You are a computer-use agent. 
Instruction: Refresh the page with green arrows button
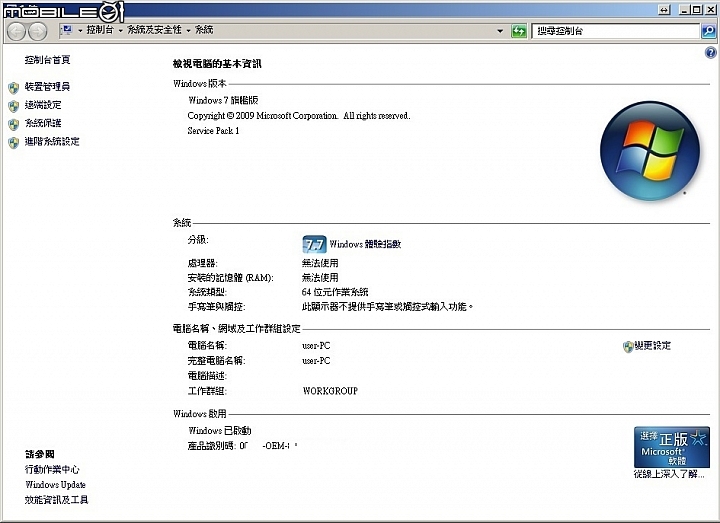tap(519, 31)
